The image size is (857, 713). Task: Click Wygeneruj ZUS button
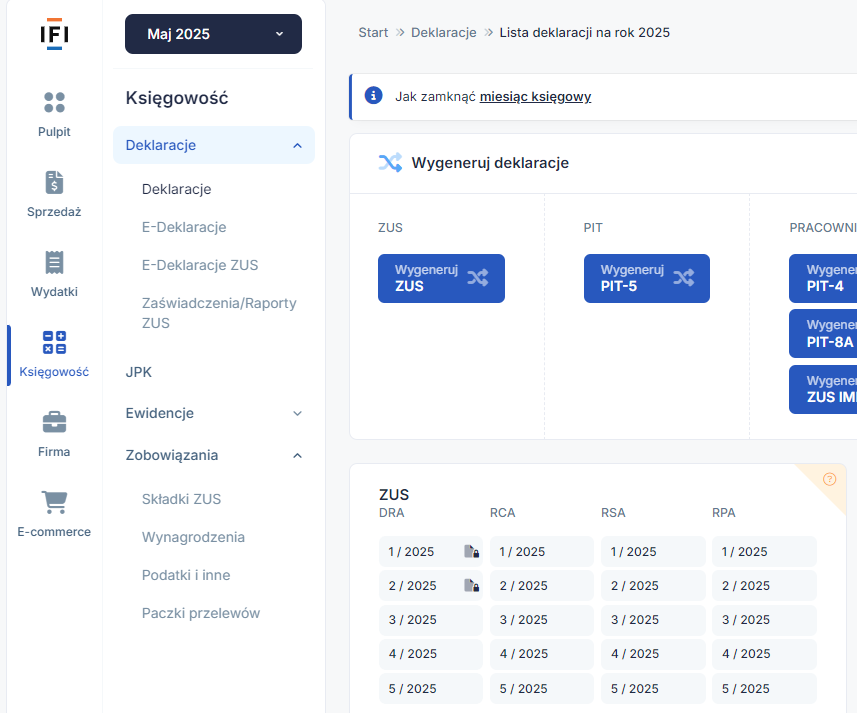(441, 278)
